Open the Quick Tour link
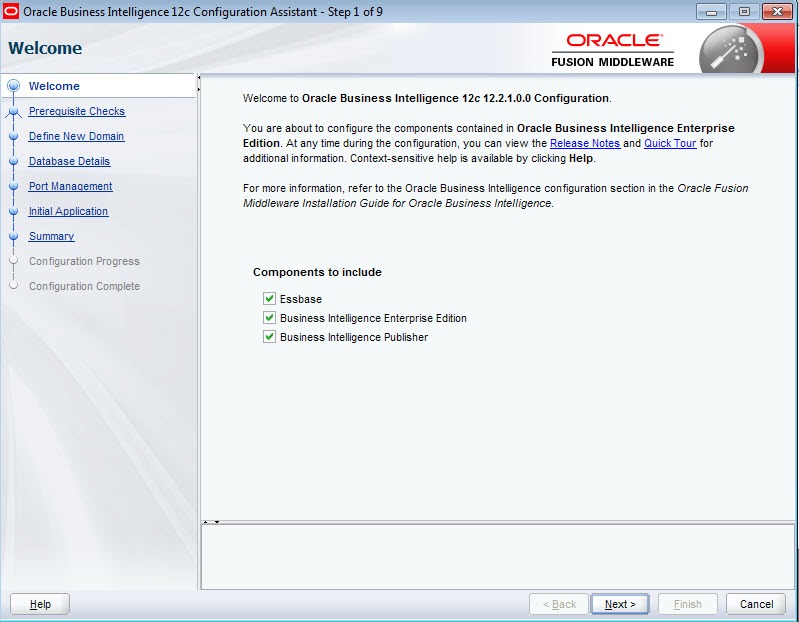Screen dimensions: 799x622 670,143
